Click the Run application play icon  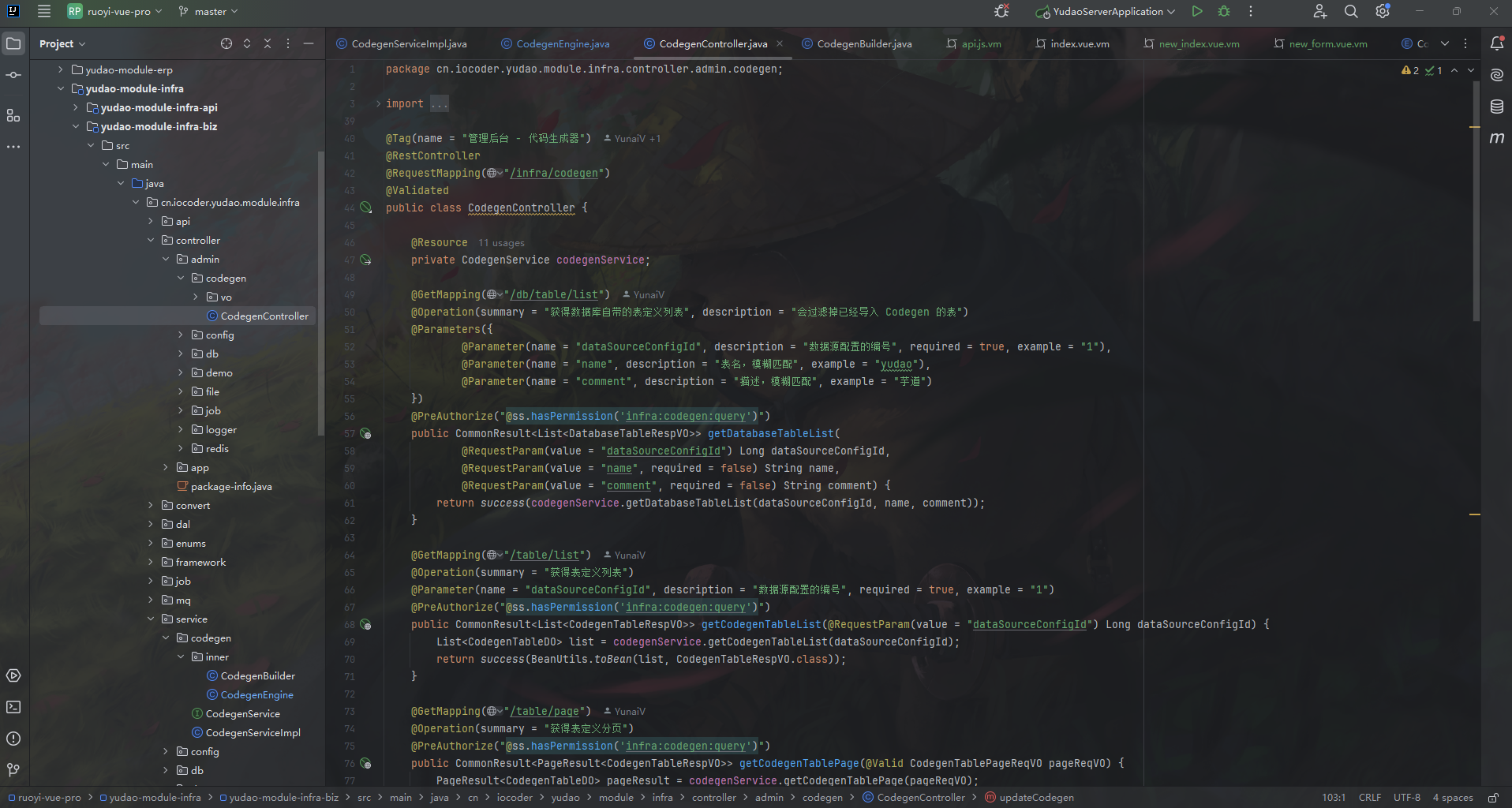pyautogui.click(x=1197, y=11)
